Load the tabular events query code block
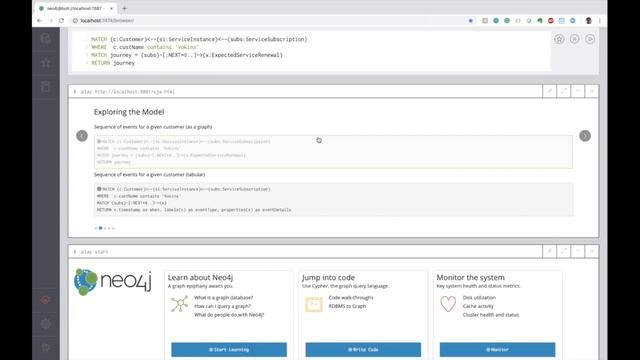 point(333,200)
